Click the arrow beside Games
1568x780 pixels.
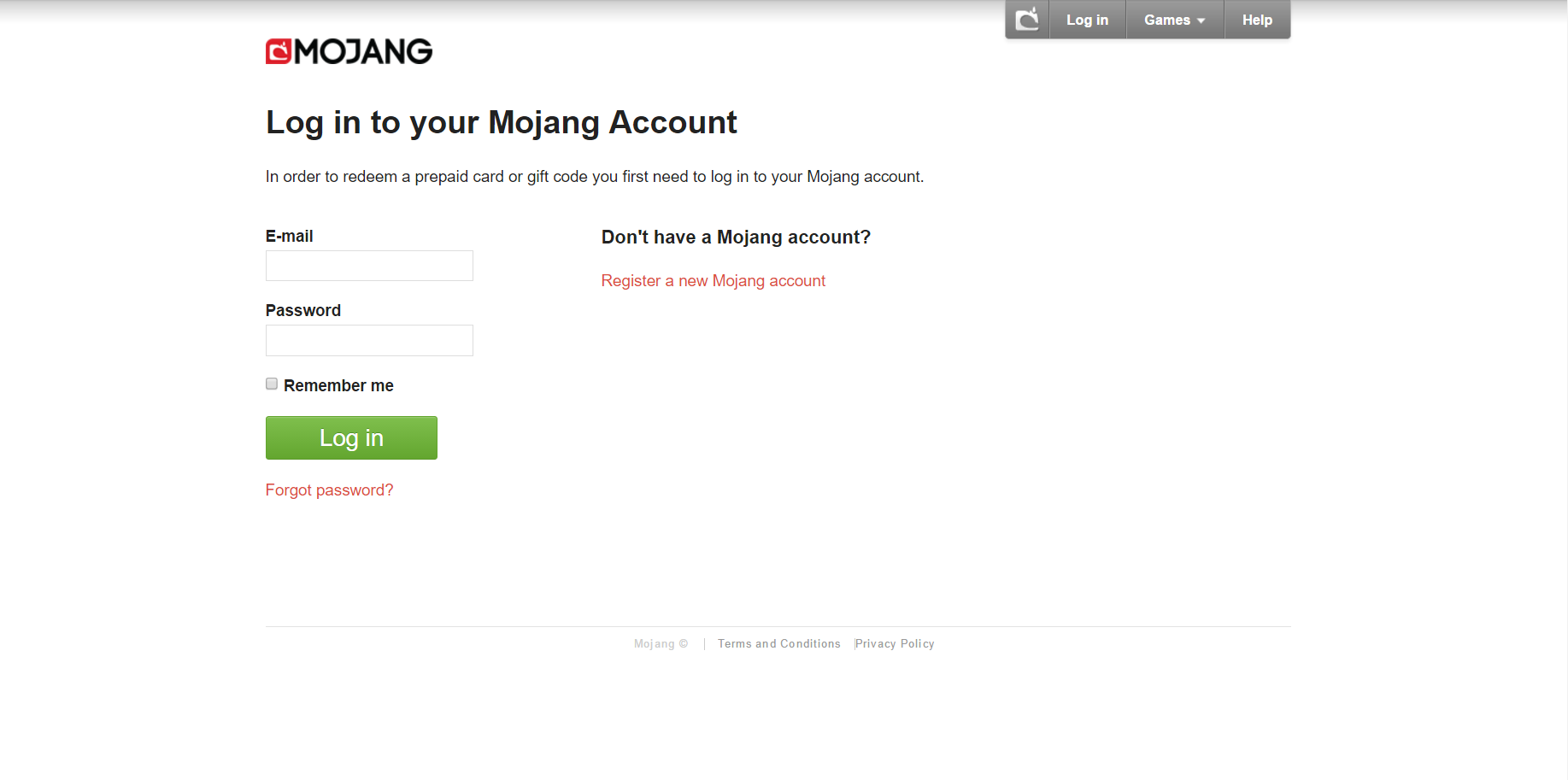1201,21
